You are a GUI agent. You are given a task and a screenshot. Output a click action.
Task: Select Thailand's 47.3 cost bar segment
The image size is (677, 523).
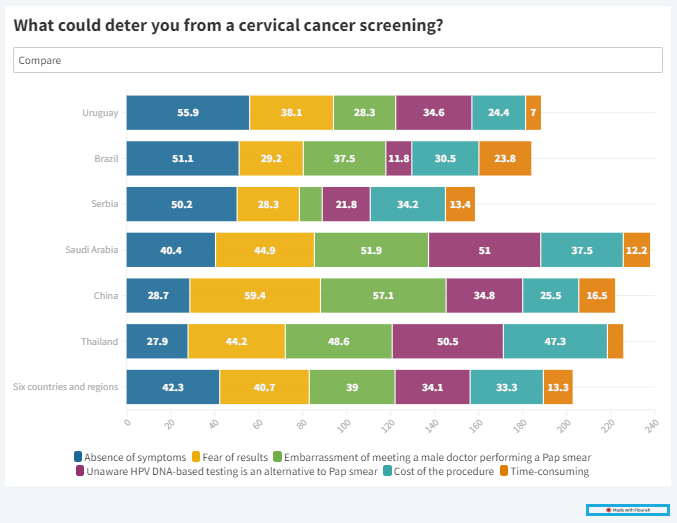click(555, 342)
